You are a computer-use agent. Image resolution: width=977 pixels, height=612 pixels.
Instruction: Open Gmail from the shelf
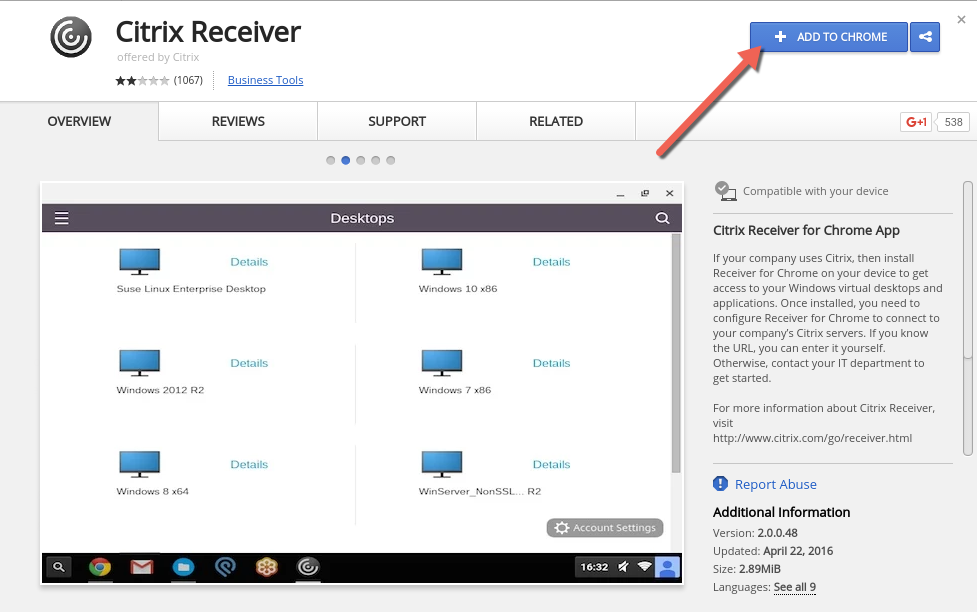click(142, 567)
